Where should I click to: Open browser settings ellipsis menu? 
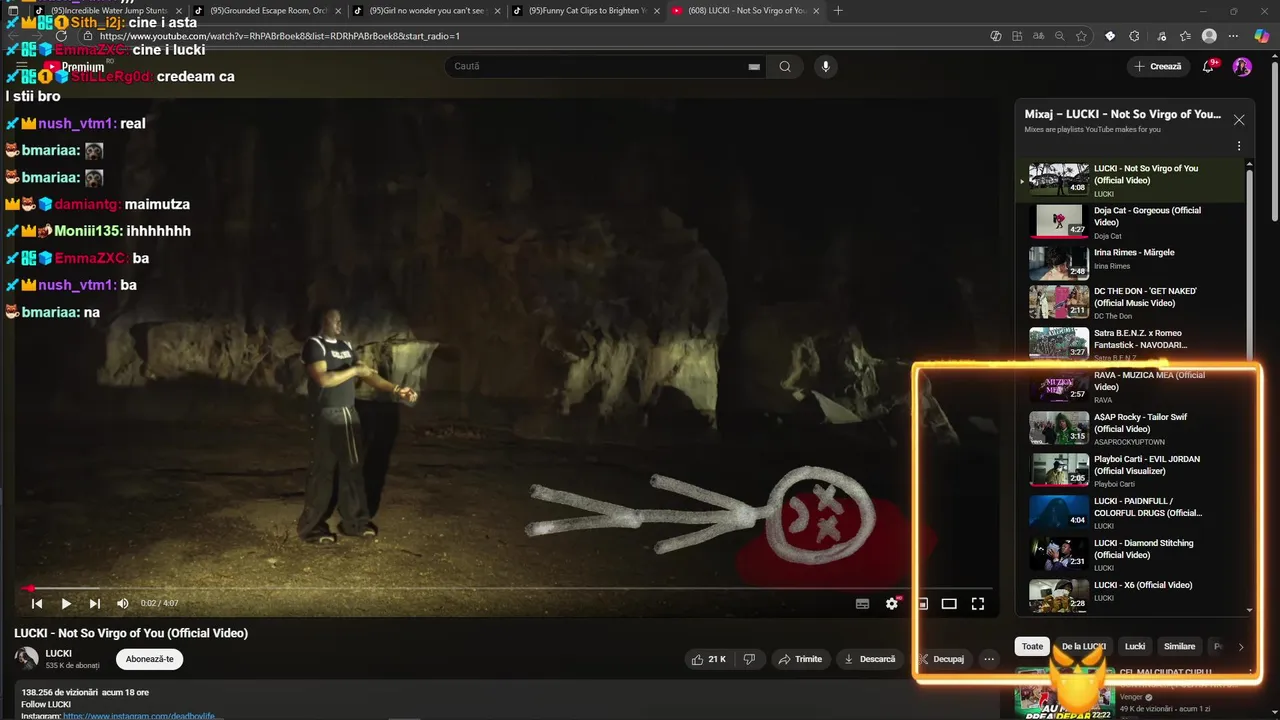click(x=1233, y=36)
